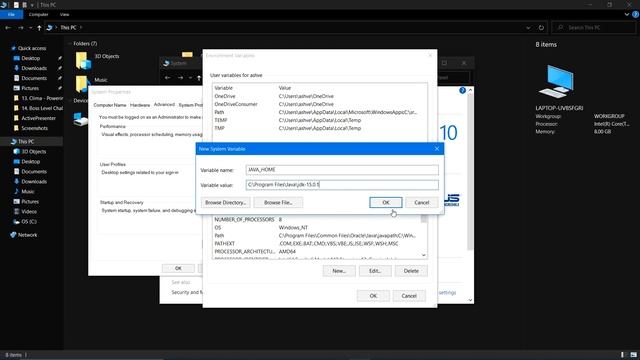Select OneDriveConsumer user variable row
This screenshot has width=640, height=360.
[x=320, y=104]
